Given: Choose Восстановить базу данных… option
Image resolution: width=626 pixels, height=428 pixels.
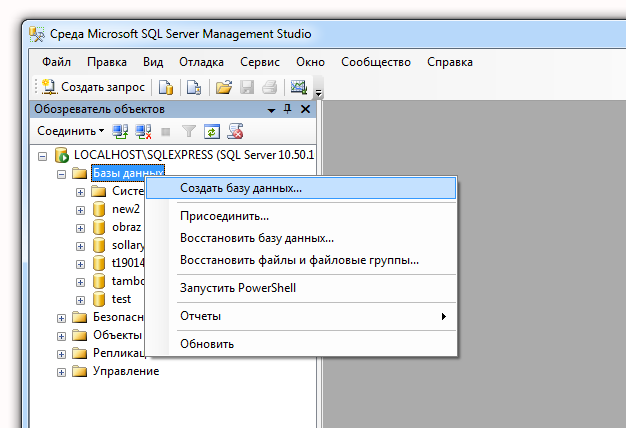Looking at the screenshot, I should click(301, 238).
